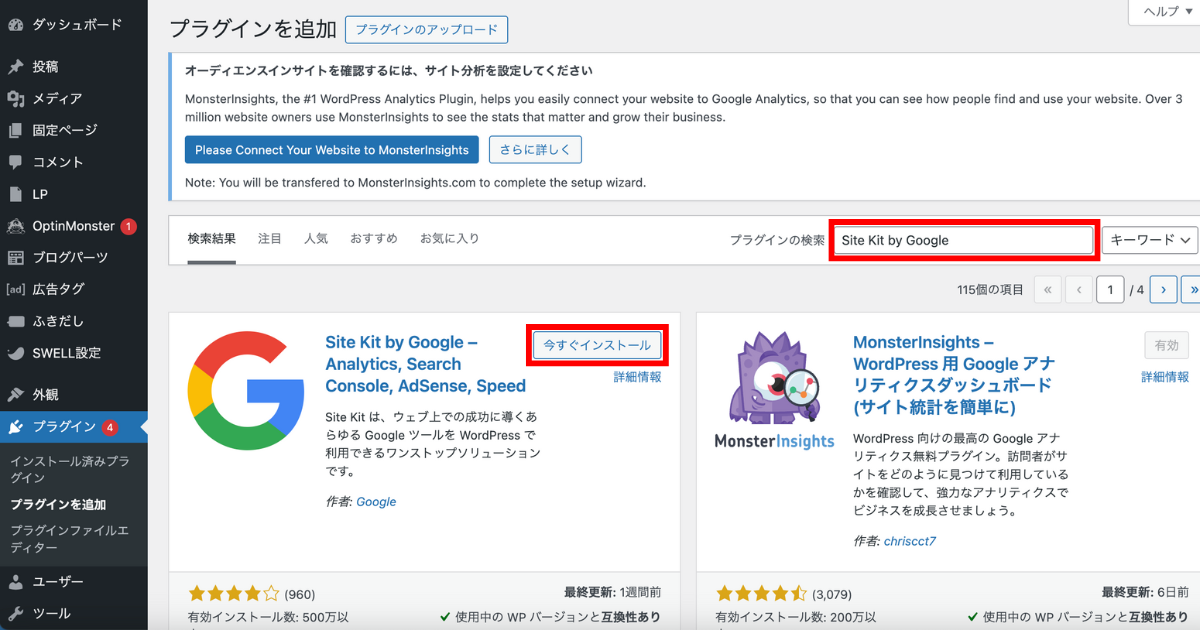1200x630 pixels.
Task: Click the プラグイン update count badge
Action: pyautogui.click(x=109, y=428)
